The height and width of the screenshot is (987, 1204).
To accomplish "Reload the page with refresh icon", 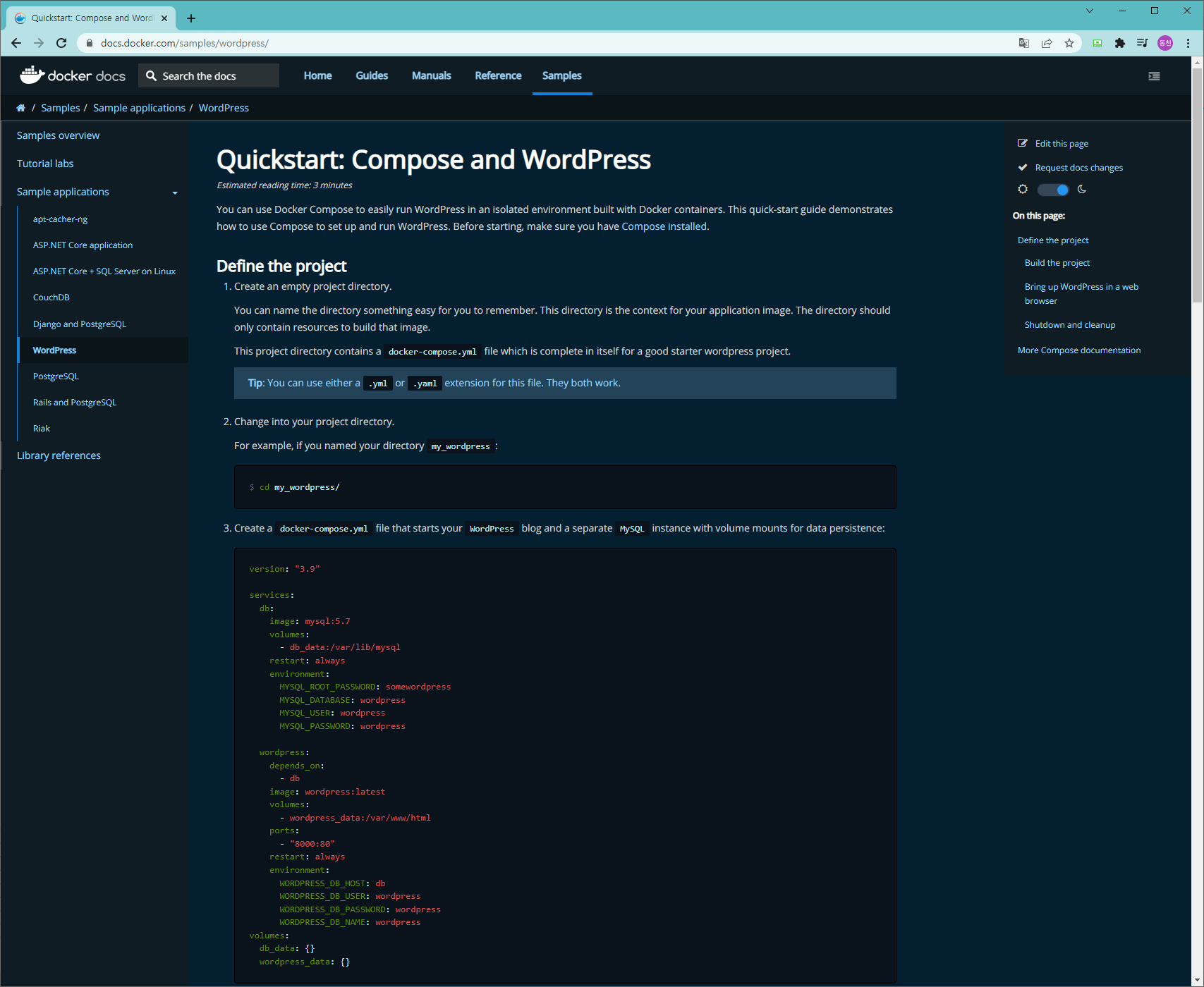I will (x=61, y=43).
